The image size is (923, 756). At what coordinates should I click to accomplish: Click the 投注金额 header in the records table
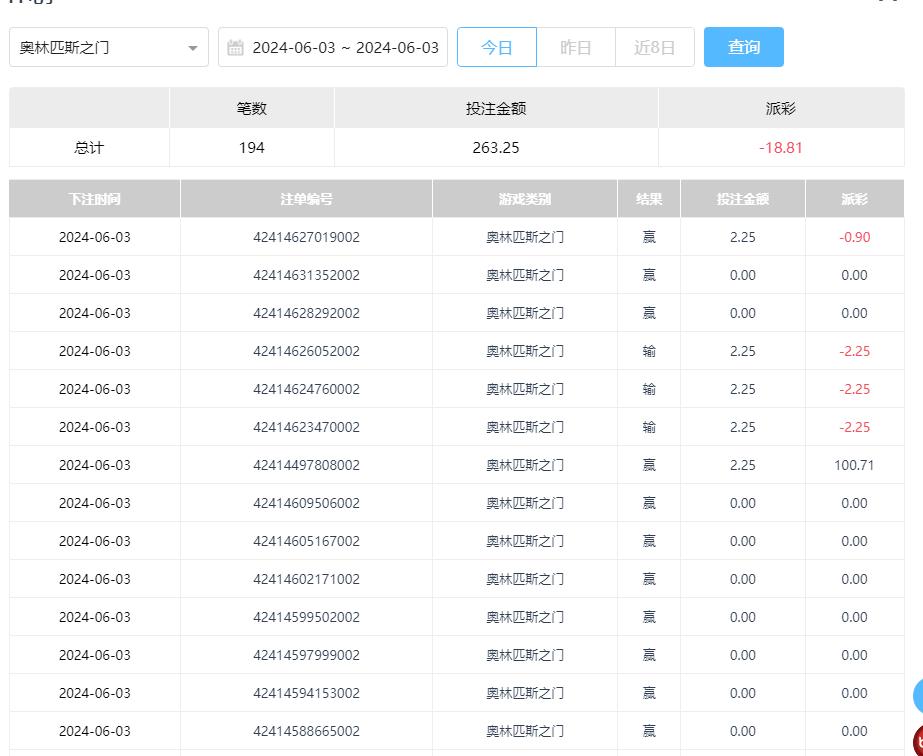[x=743, y=199]
